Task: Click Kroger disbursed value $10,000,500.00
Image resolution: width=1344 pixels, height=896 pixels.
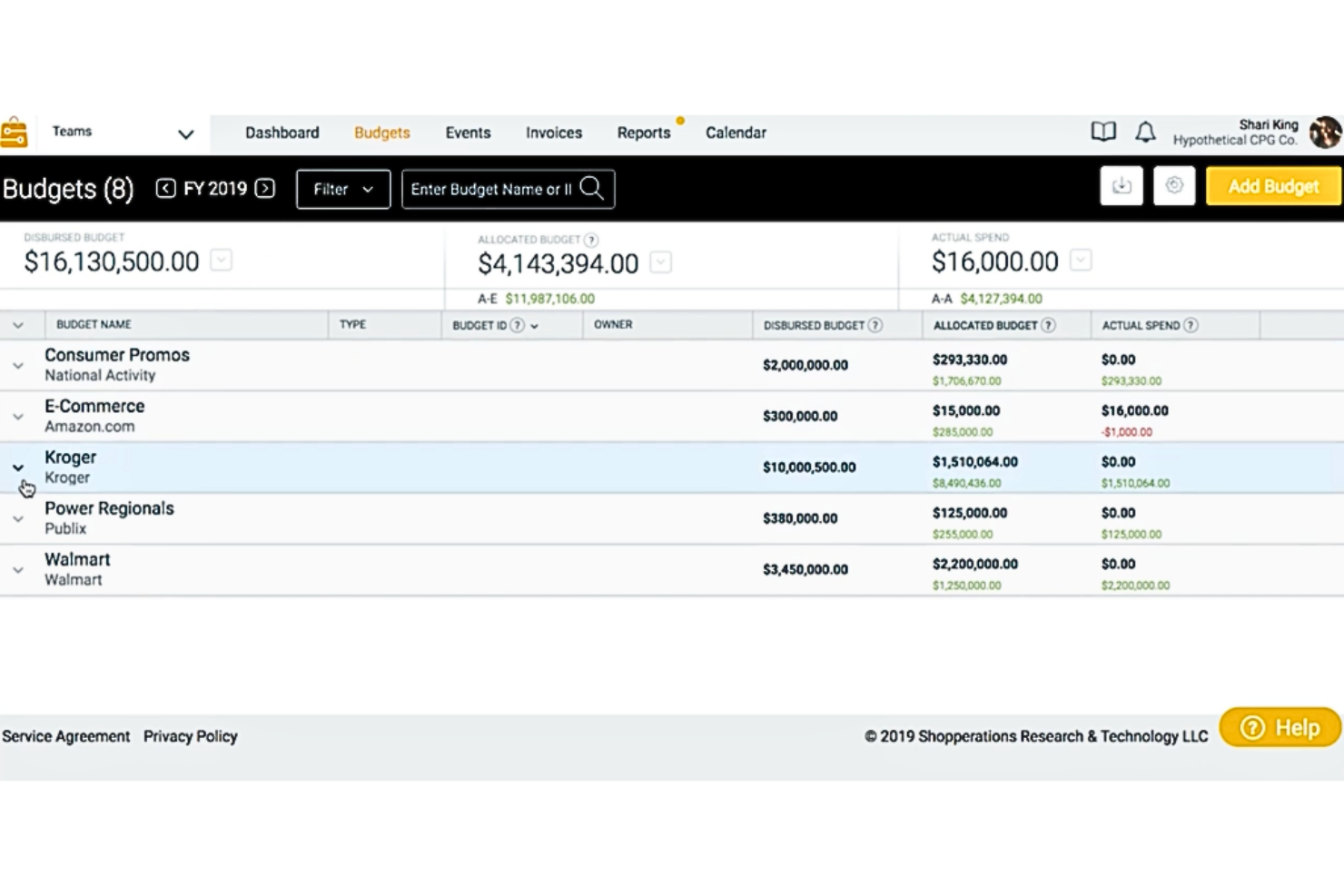Action: (x=809, y=468)
